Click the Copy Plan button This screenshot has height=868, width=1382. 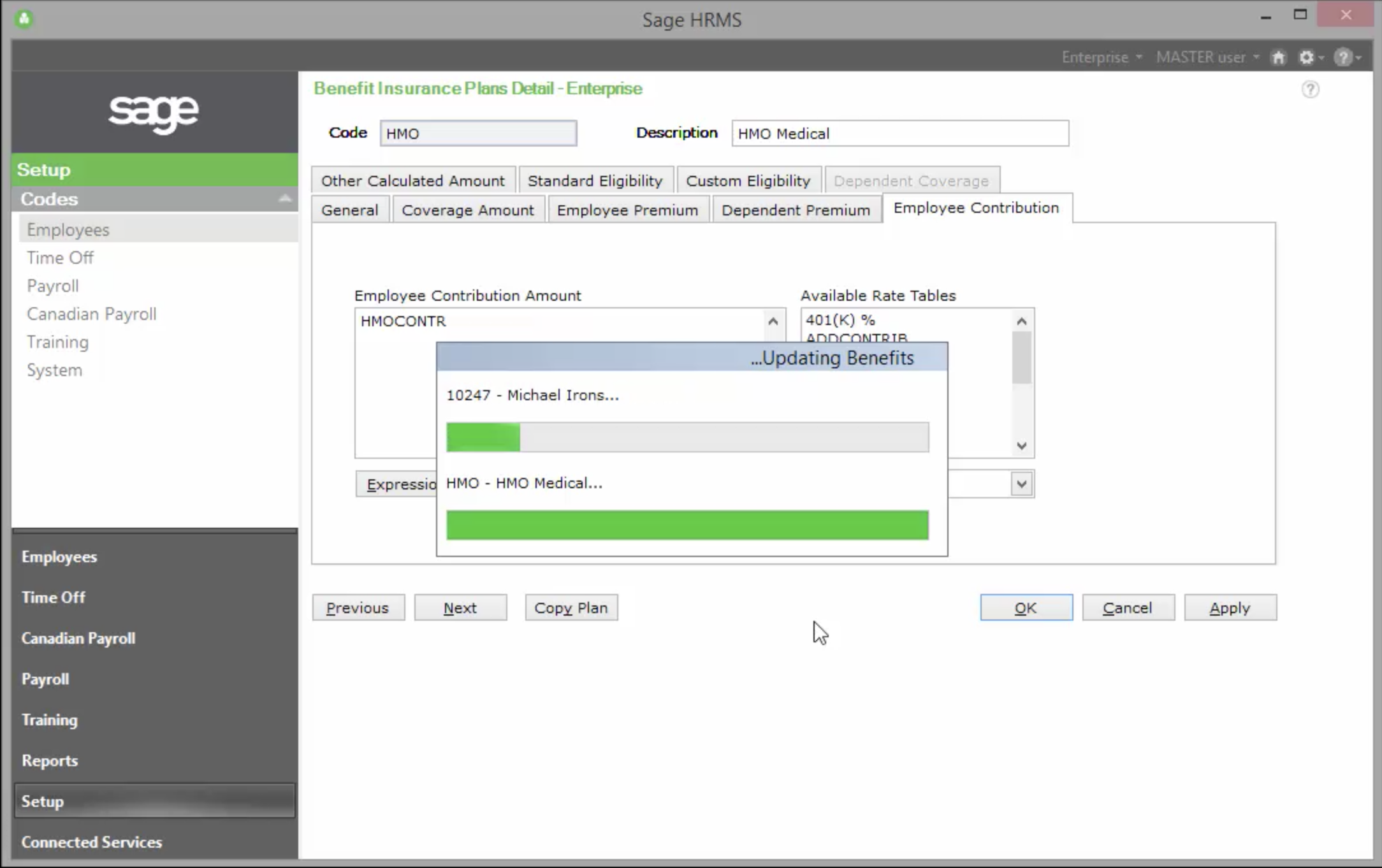pyautogui.click(x=571, y=607)
